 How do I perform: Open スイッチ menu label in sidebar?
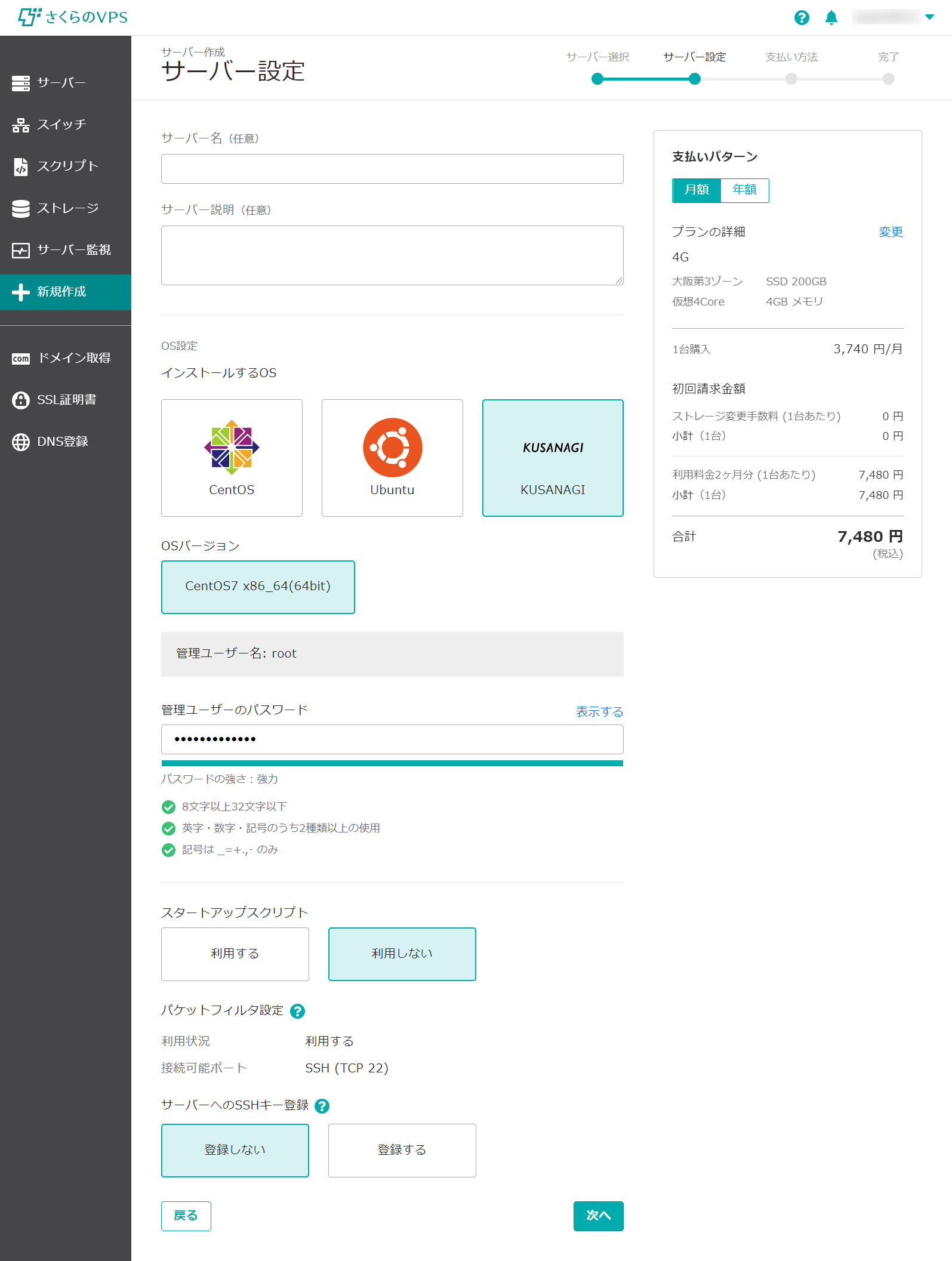pos(61,125)
